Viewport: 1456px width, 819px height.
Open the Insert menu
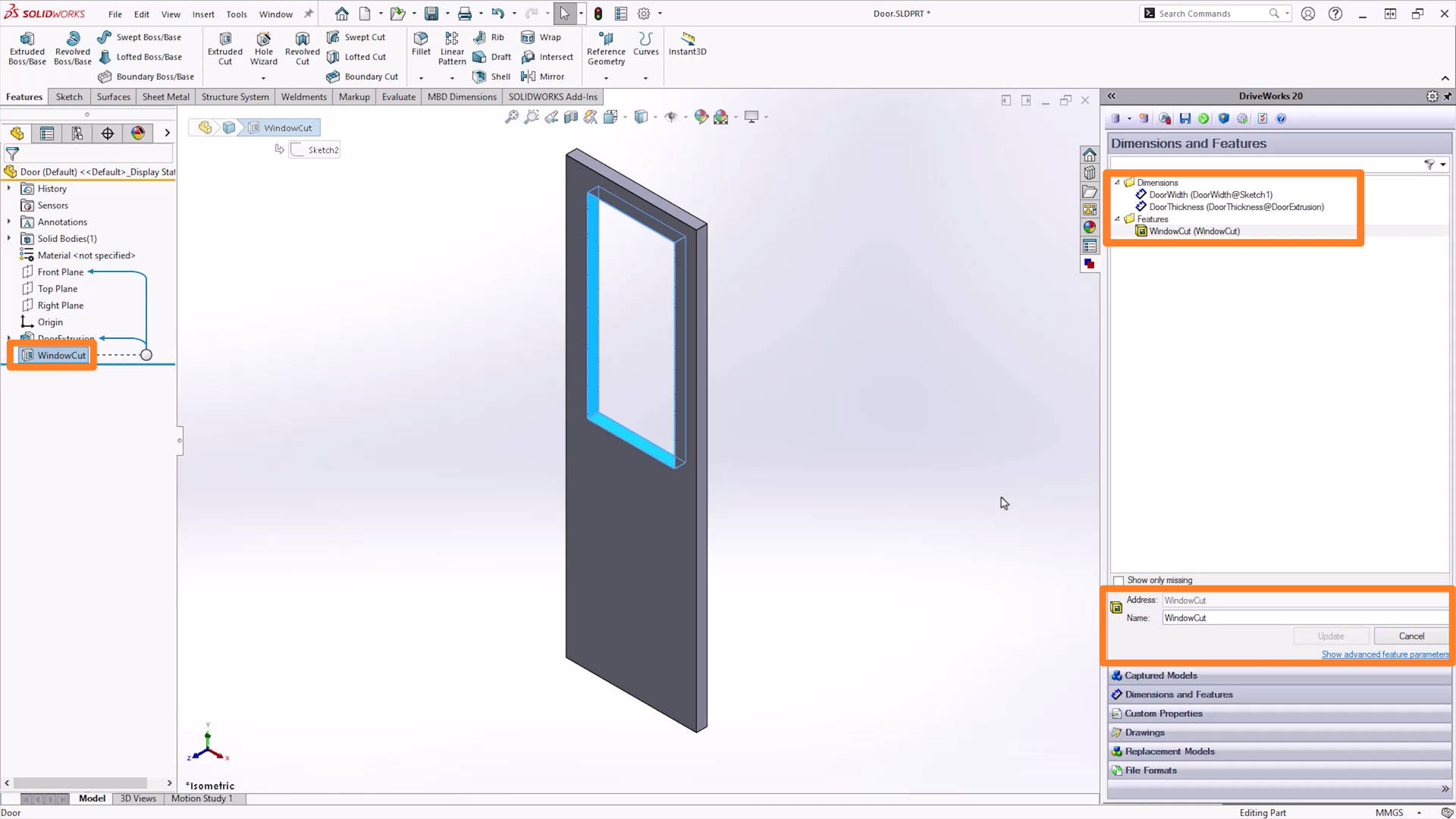202,14
